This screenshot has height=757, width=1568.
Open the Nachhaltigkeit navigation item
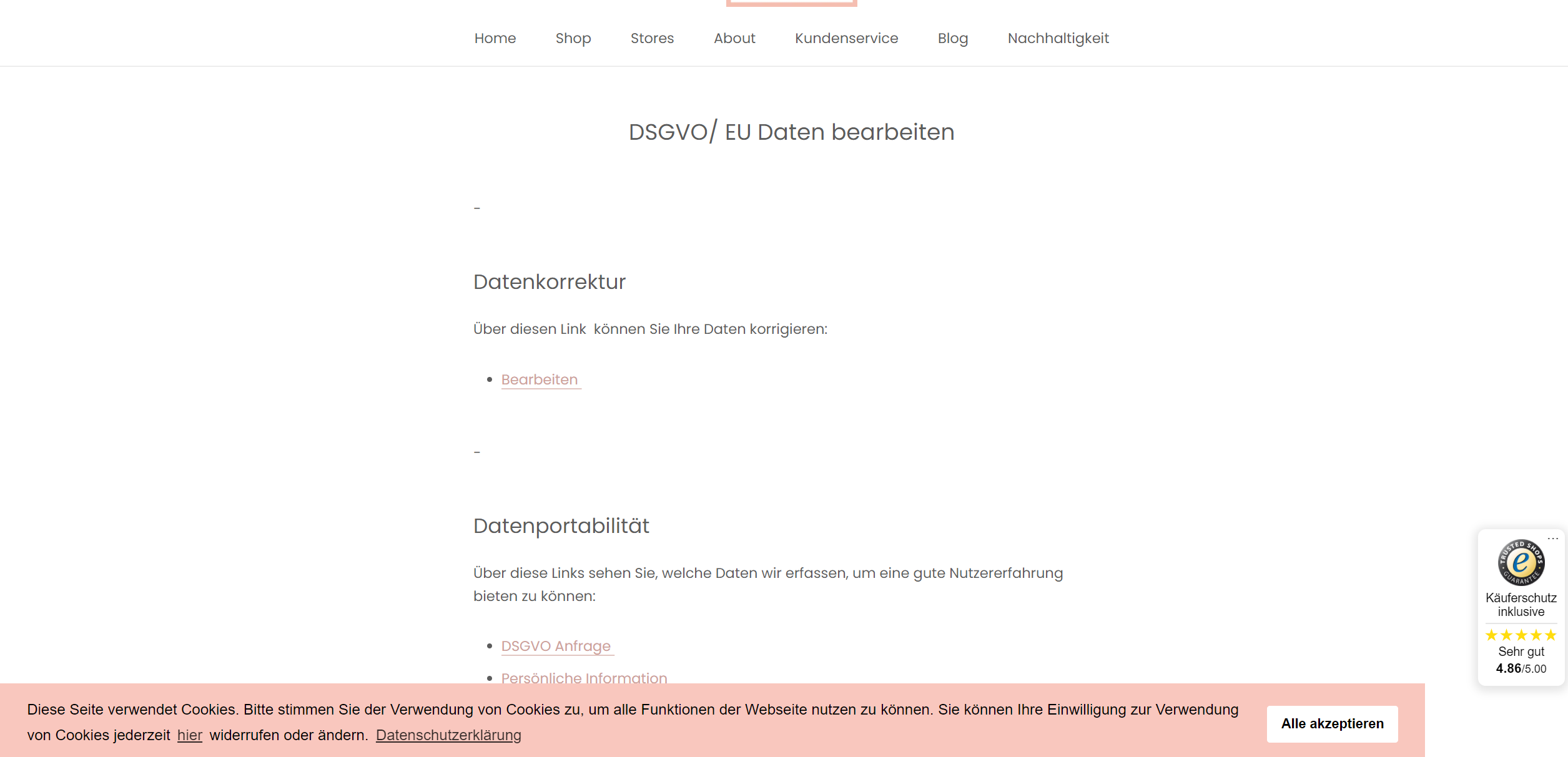click(1058, 39)
